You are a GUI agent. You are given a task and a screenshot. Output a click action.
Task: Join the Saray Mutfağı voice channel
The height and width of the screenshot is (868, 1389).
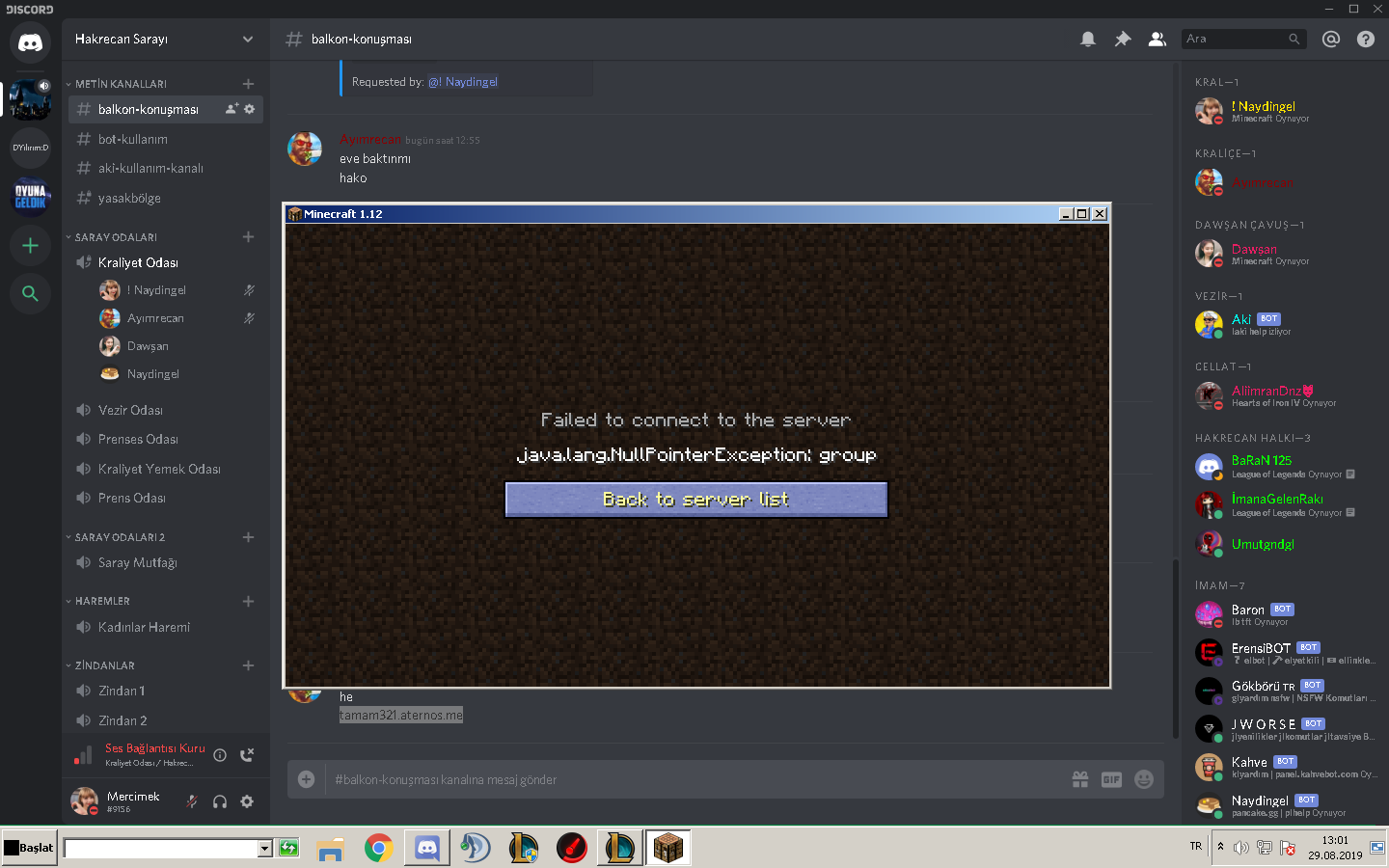(166, 563)
